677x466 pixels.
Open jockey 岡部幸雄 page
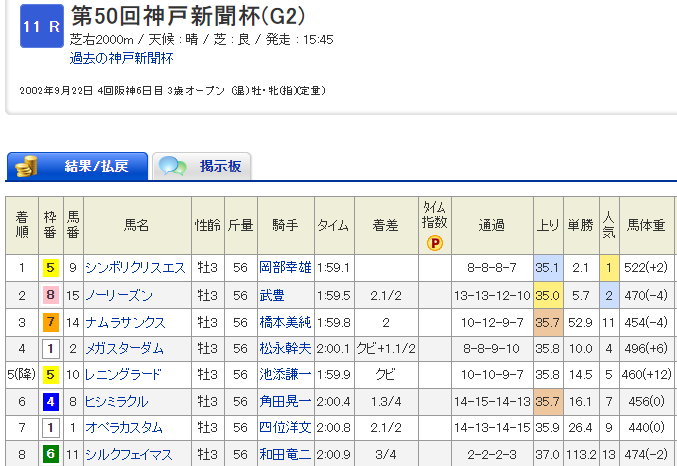tap(285, 268)
